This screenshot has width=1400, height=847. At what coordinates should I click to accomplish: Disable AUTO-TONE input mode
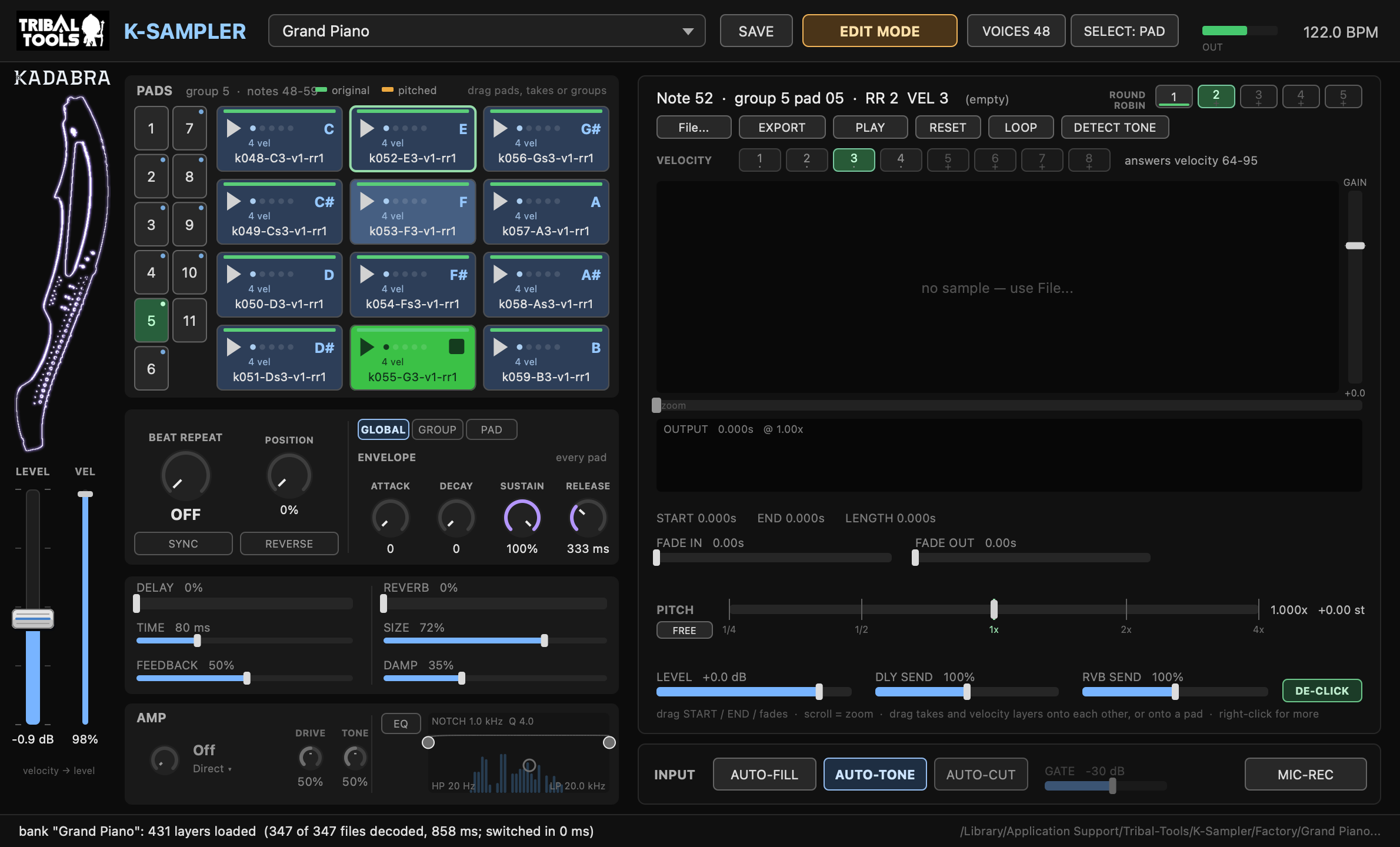pyautogui.click(x=875, y=775)
